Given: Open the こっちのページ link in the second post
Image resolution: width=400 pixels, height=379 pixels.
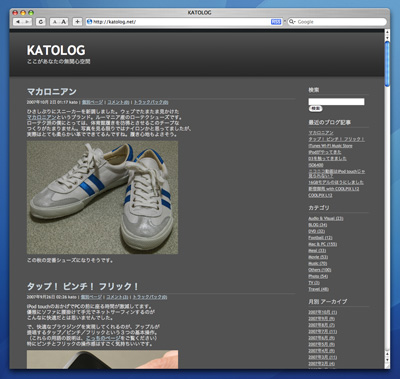Looking at the screenshot, I should click(x=103, y=338).
